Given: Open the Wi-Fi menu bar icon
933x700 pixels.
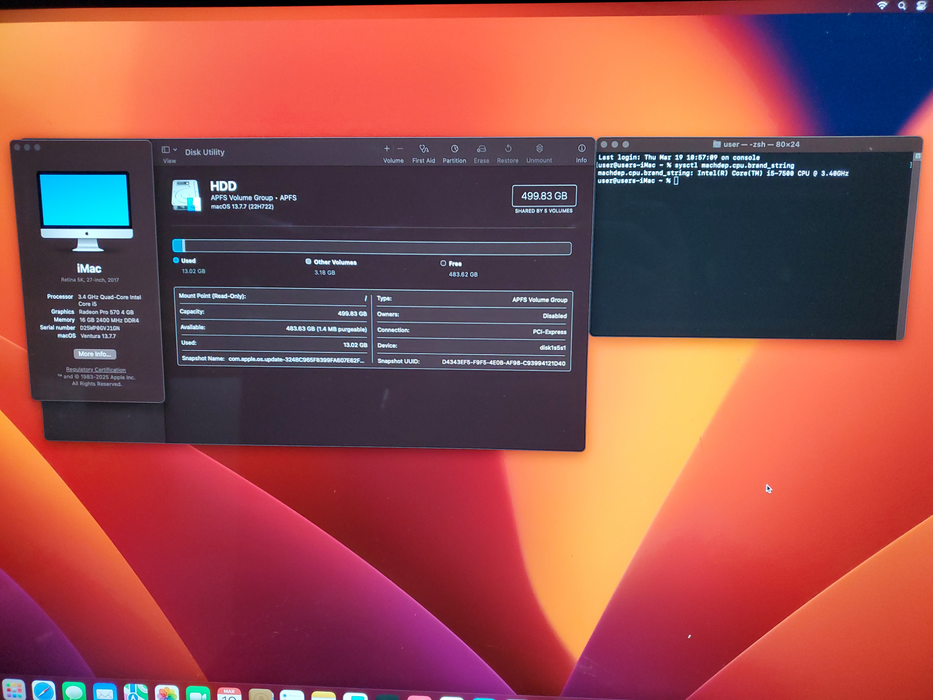Looking at the screenshot, I should point(882,5).
